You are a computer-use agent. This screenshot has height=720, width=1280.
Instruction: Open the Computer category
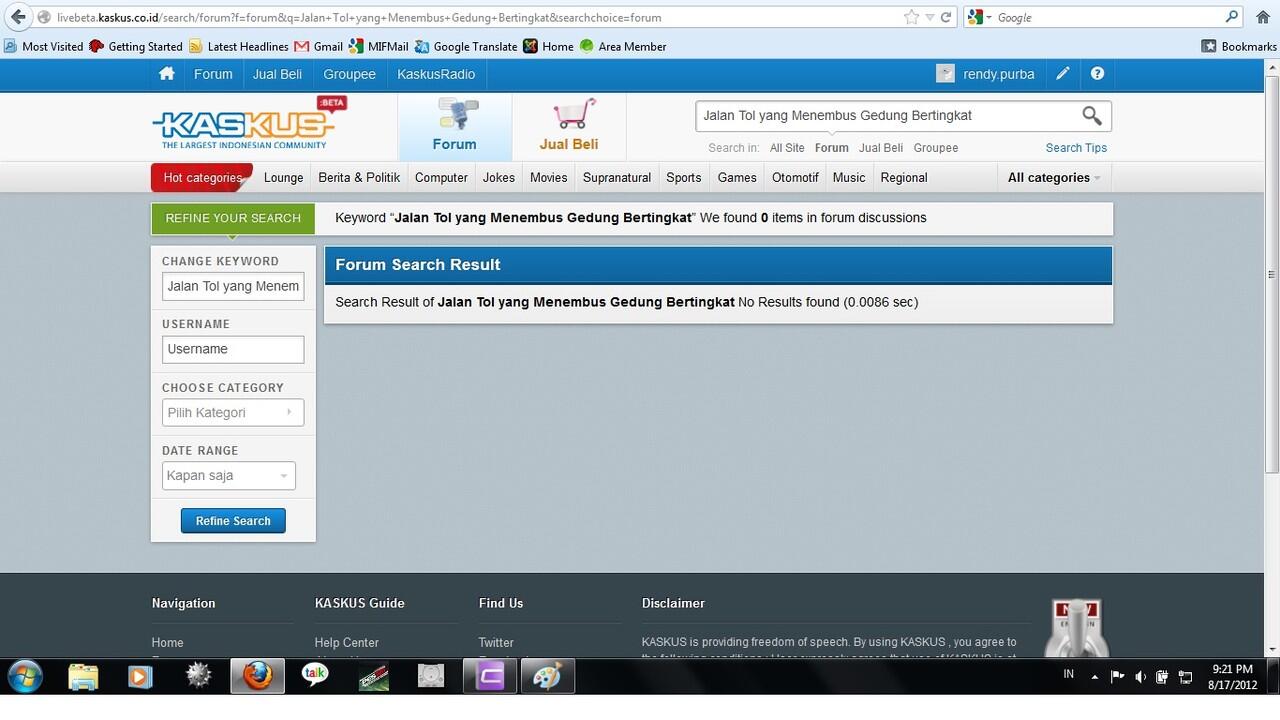[x=441, y=178]
